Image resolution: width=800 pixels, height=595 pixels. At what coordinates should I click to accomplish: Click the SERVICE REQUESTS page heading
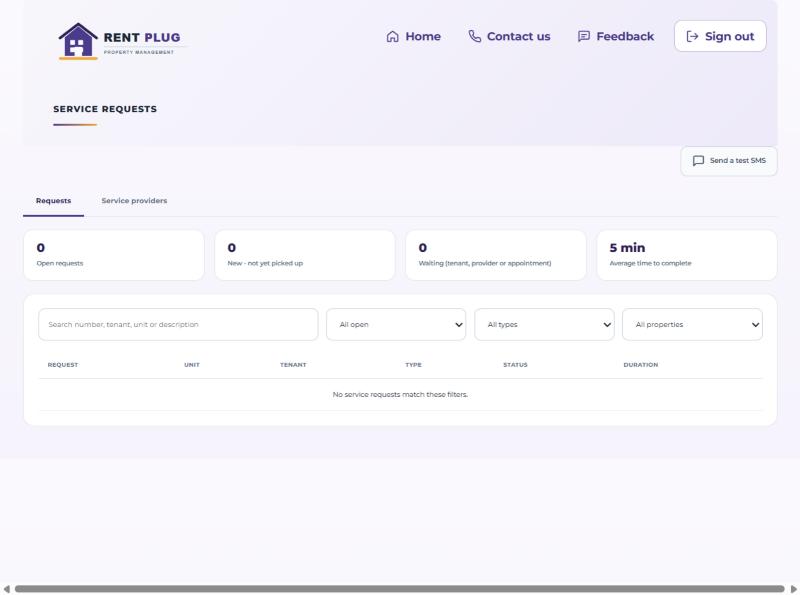[105, 109]
